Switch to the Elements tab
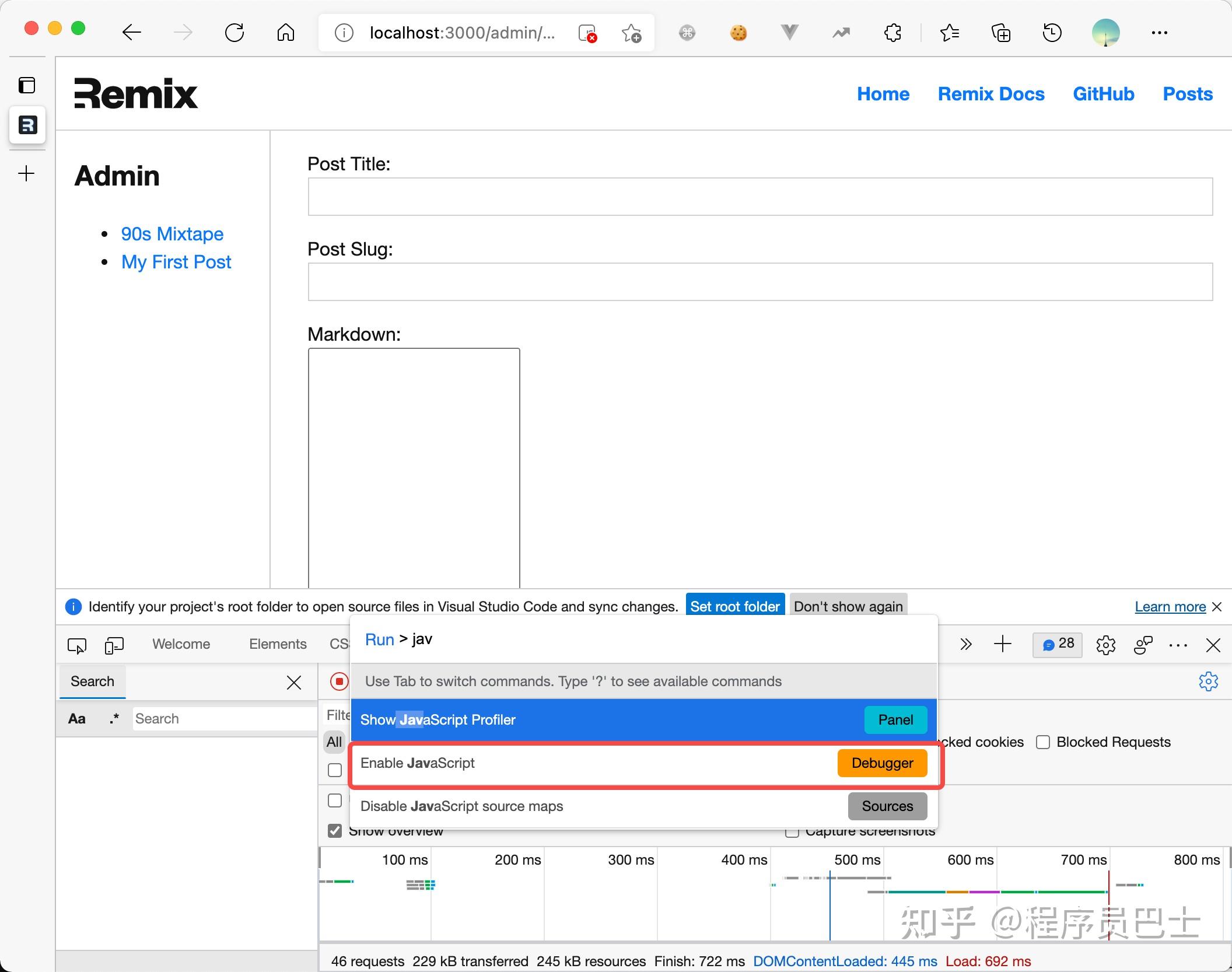1232x972 pixels. pos(278,644)
